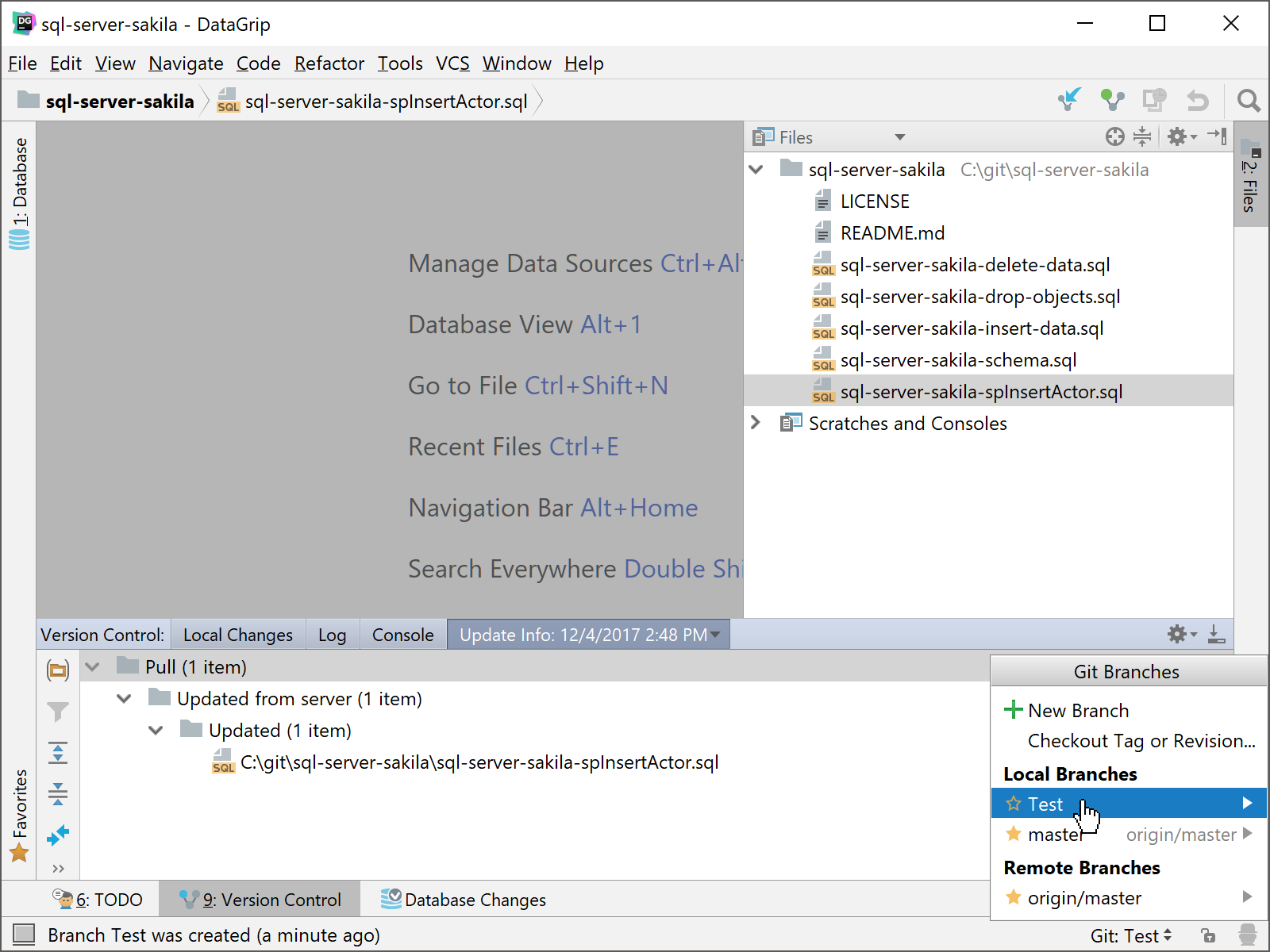Select local master branch entry
The image size is (1270, 952).
[1128, 834]
